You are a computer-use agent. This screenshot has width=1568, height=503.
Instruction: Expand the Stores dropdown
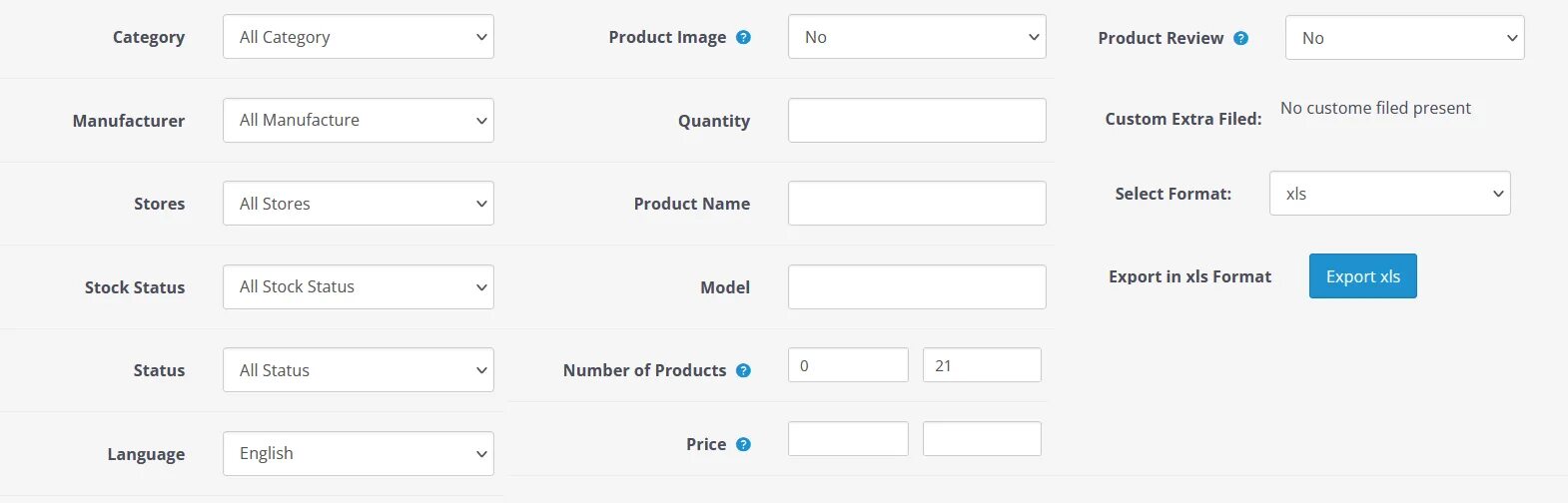coord(359,204)
